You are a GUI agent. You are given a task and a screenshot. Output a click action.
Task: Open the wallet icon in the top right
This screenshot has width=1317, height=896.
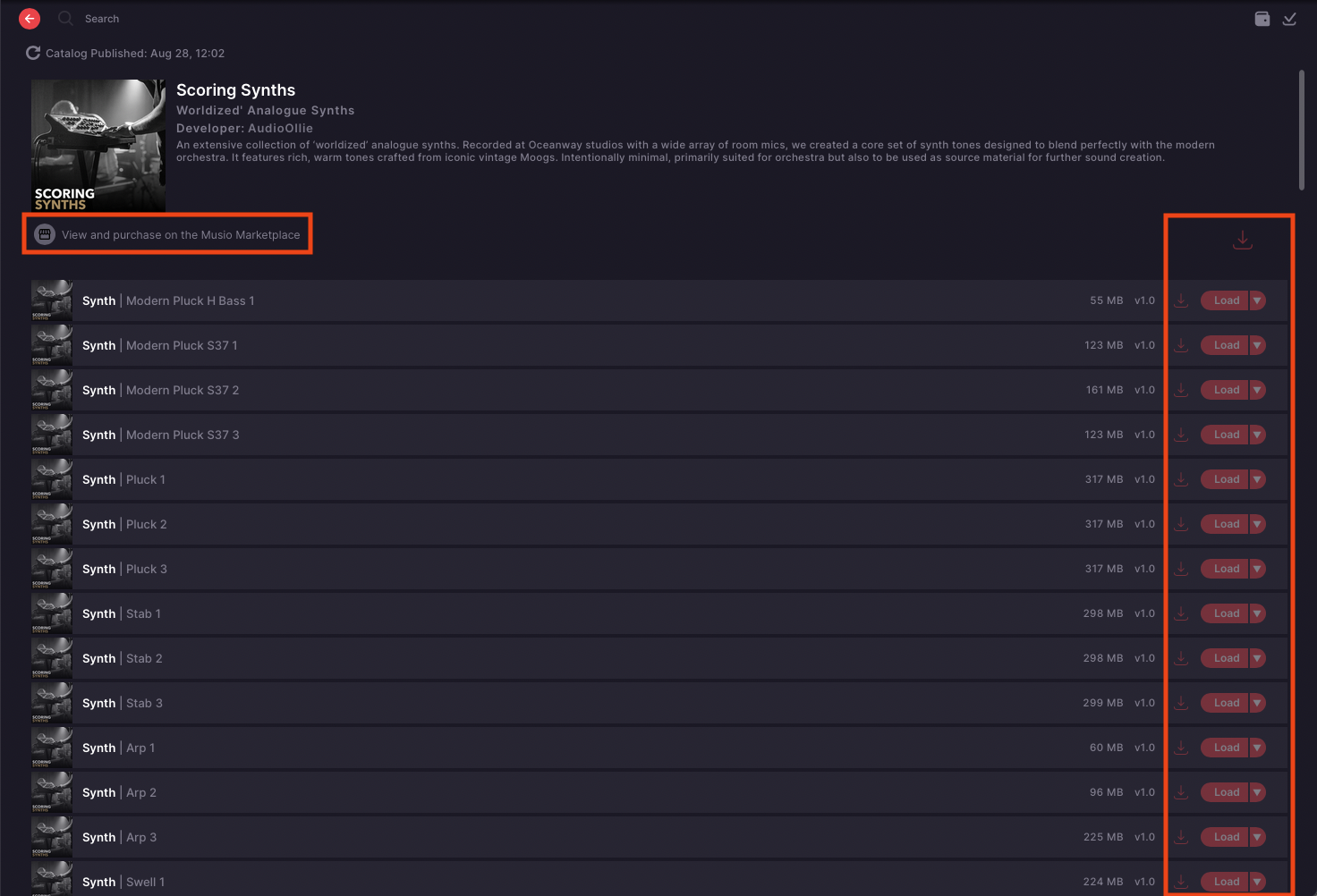click(x=1262, y=19)
